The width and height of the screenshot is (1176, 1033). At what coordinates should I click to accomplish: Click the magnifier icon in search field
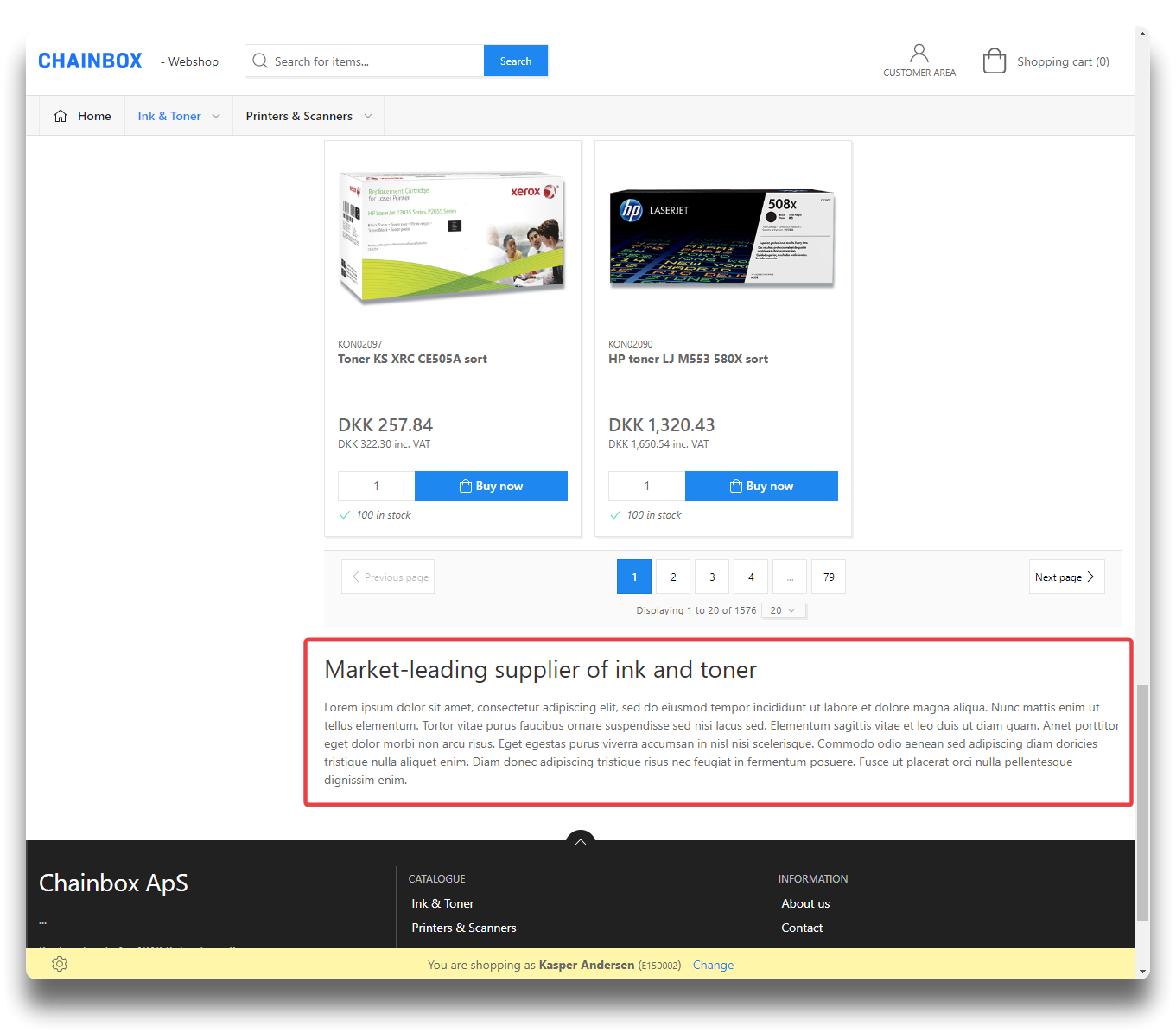pos(260,61)
